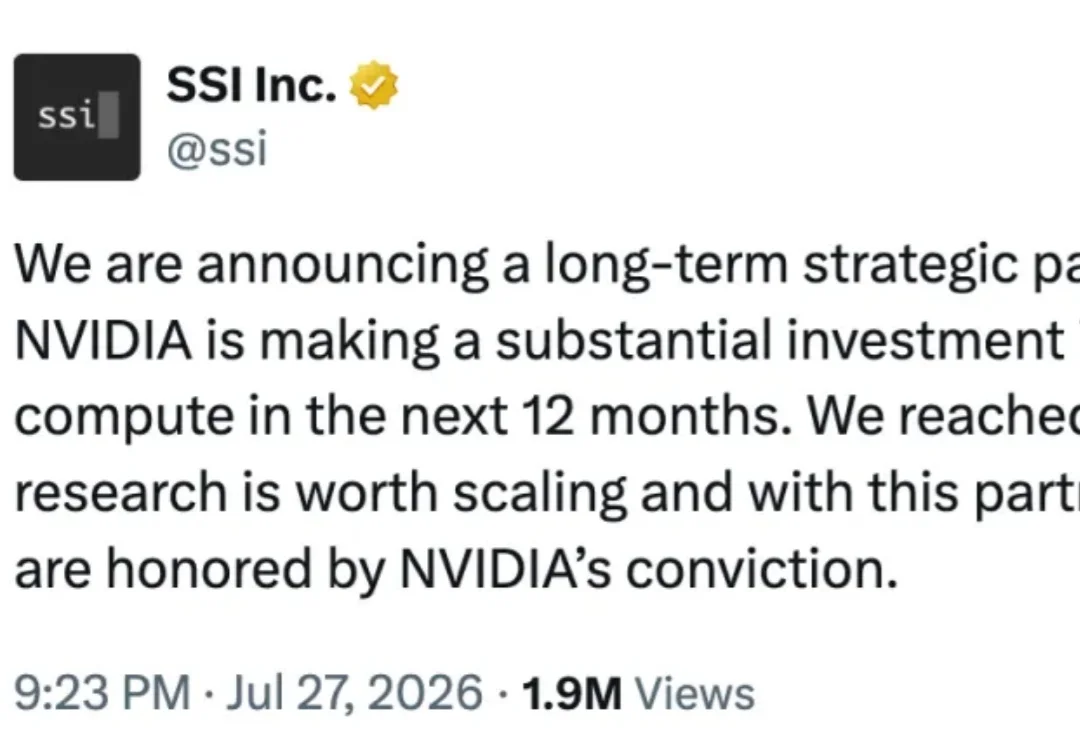Image resolution: width=1080 pixels, height=744 pixels.
Task: Click the gray cursor block in the ssi logo
Action: [x=108, y=115]
